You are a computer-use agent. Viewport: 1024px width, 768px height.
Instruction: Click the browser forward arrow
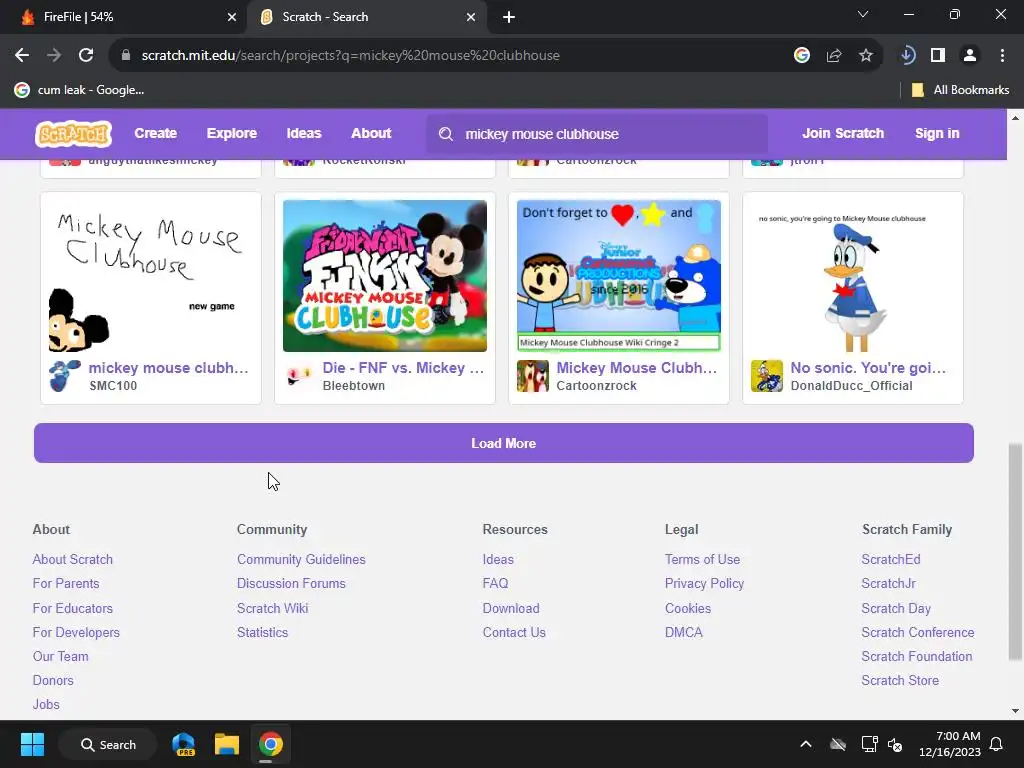point(54,56)
